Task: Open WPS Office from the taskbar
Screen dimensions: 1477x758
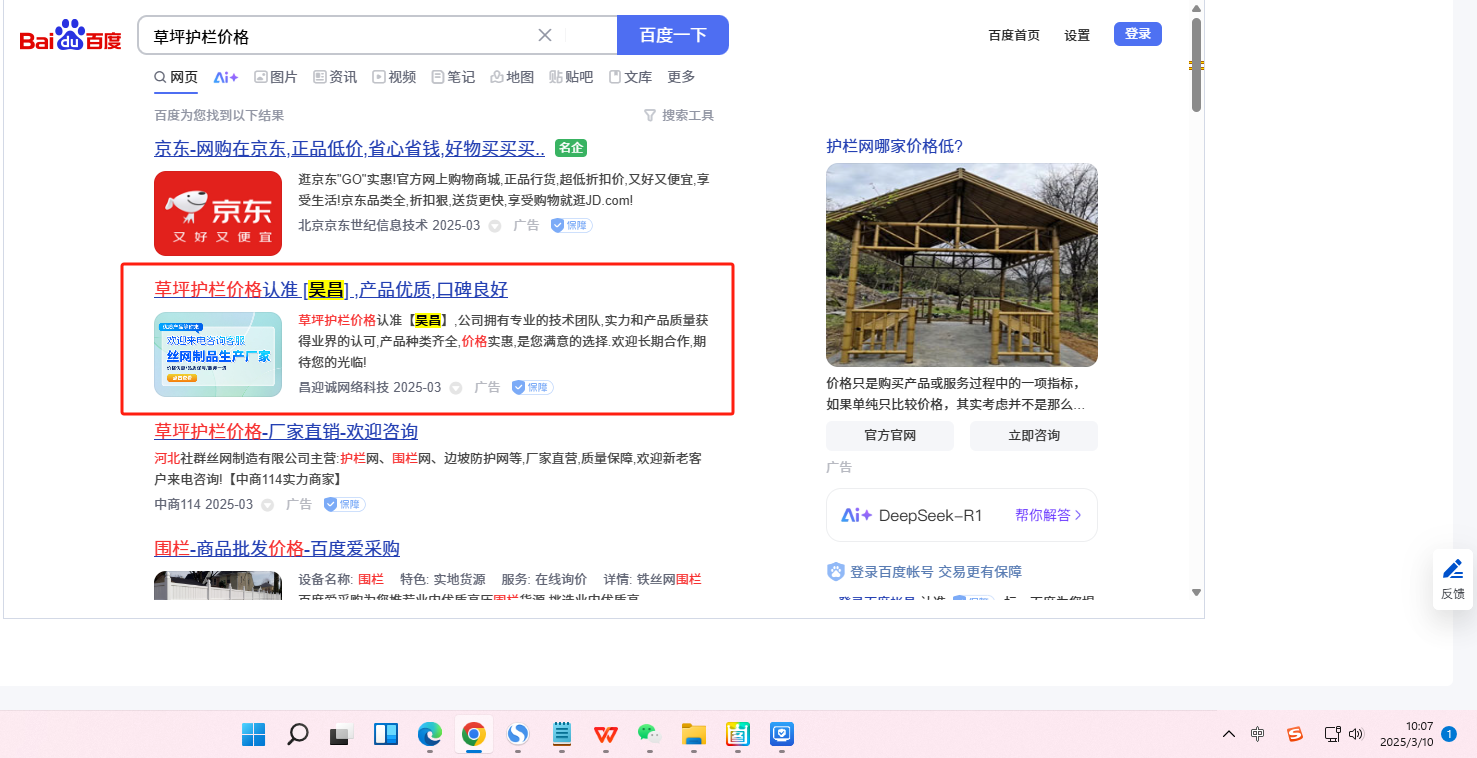Action: (605, 735)
